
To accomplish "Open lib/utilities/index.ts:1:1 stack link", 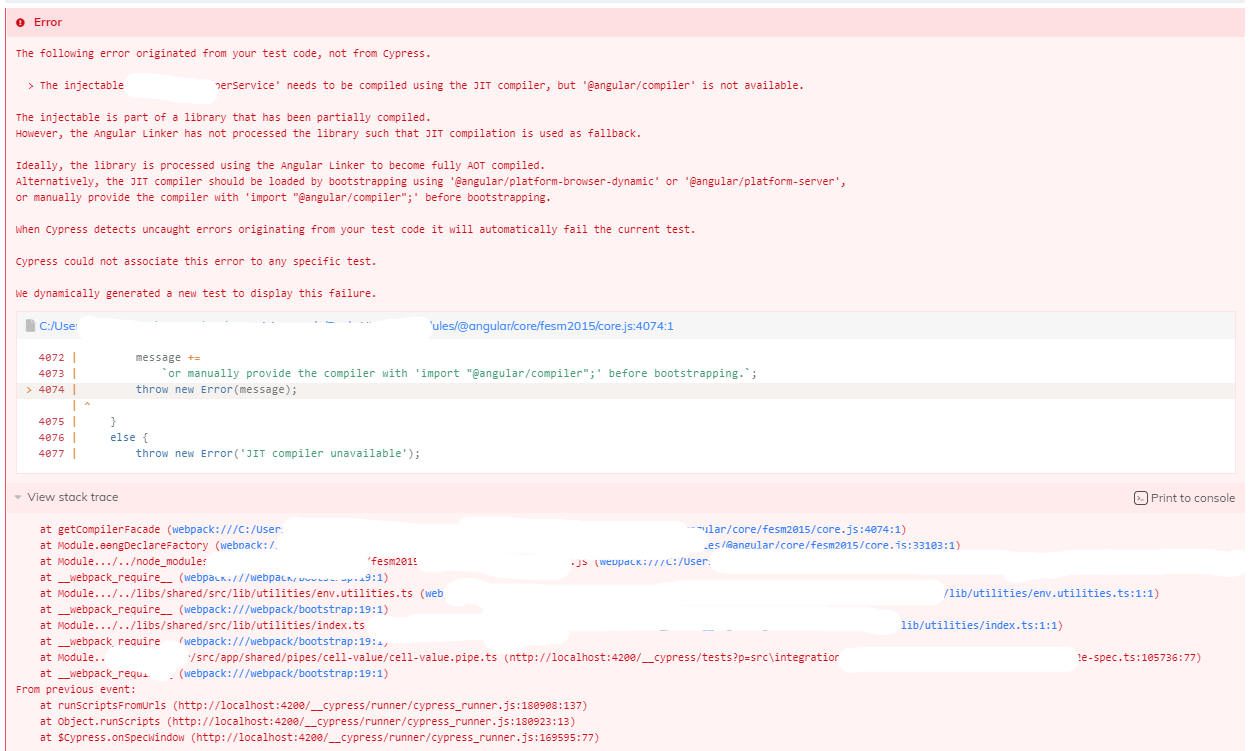I will pos(981,625).
